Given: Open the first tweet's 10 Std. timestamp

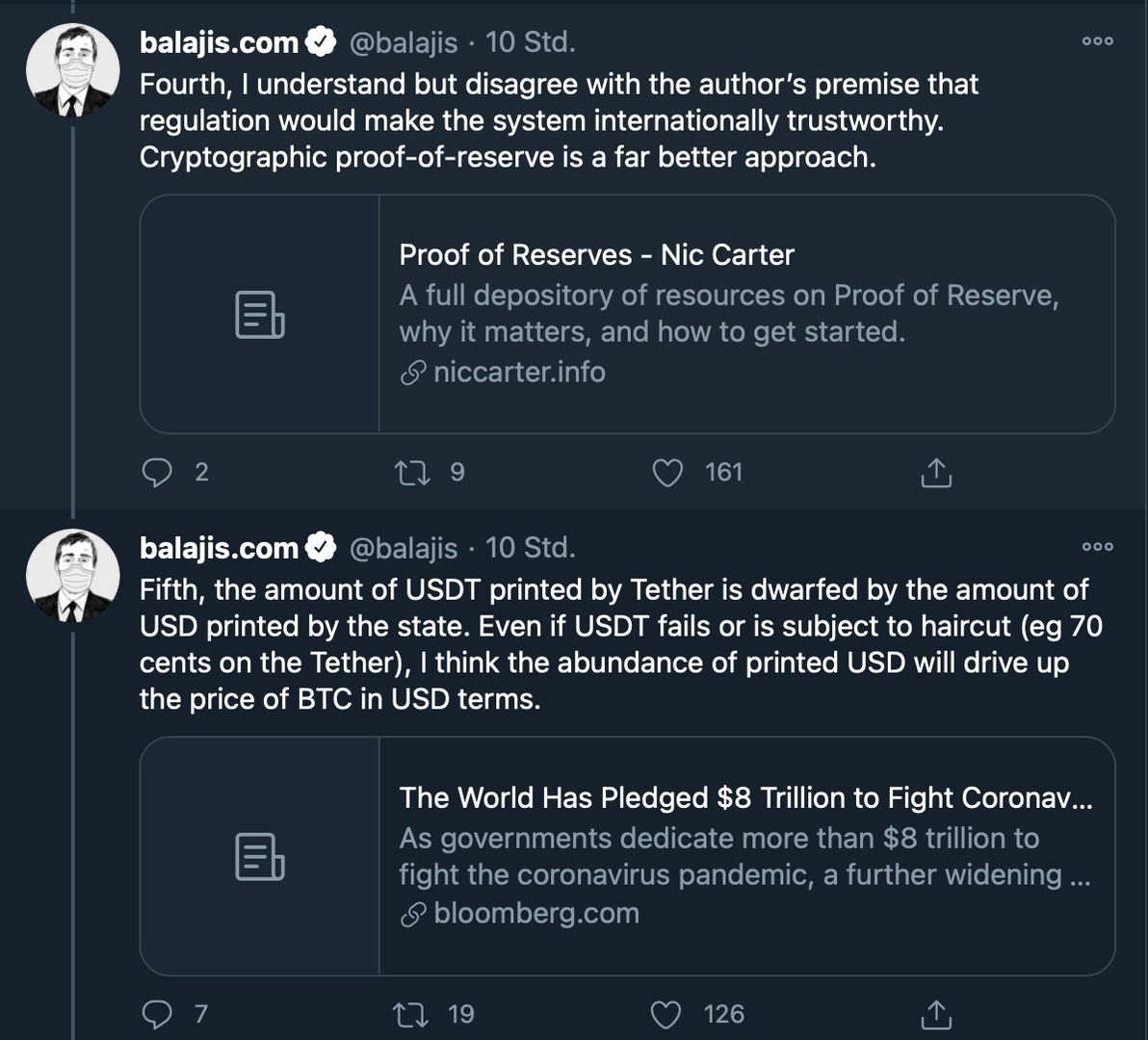Looking at the screenshot, I should click(530, 42).
